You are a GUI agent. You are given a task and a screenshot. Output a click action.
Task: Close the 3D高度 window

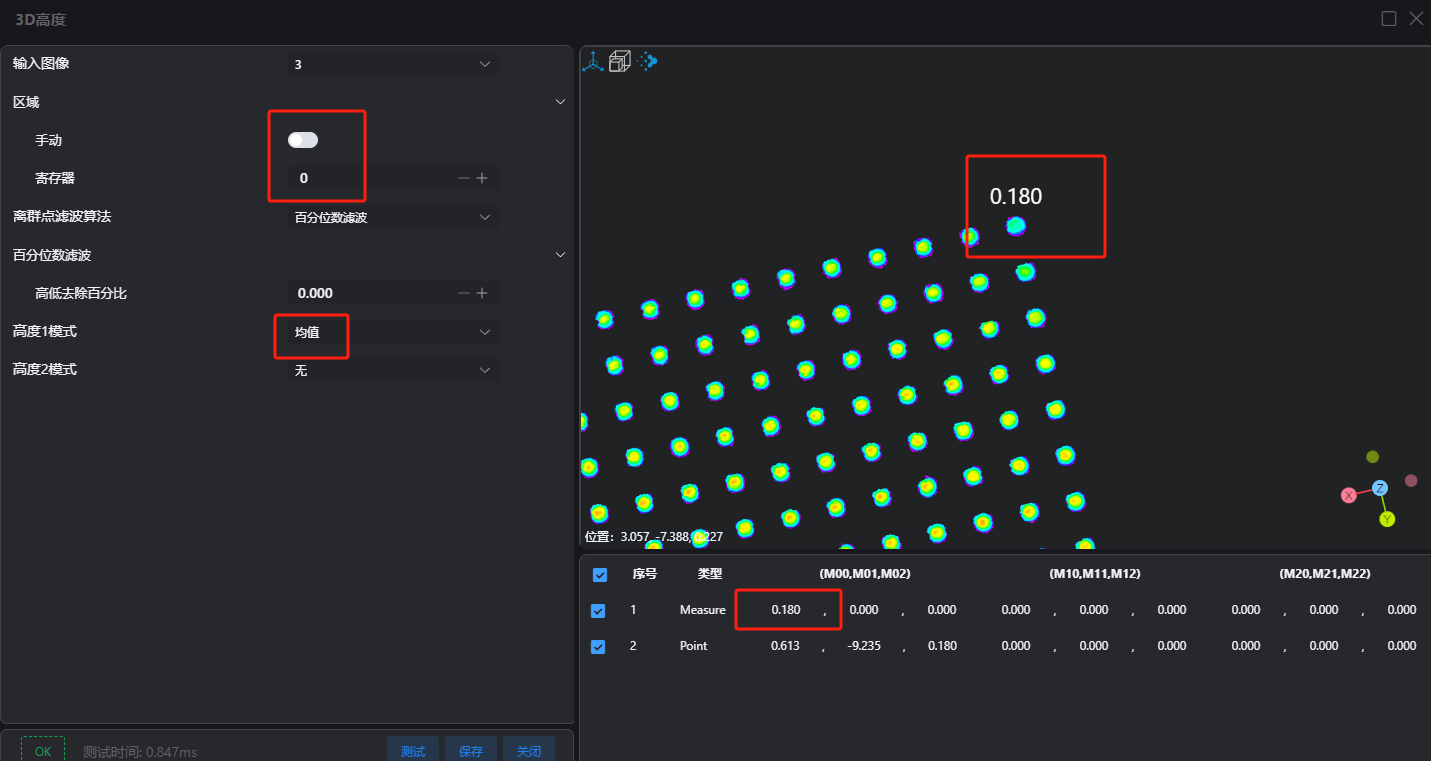(1416, 18)
